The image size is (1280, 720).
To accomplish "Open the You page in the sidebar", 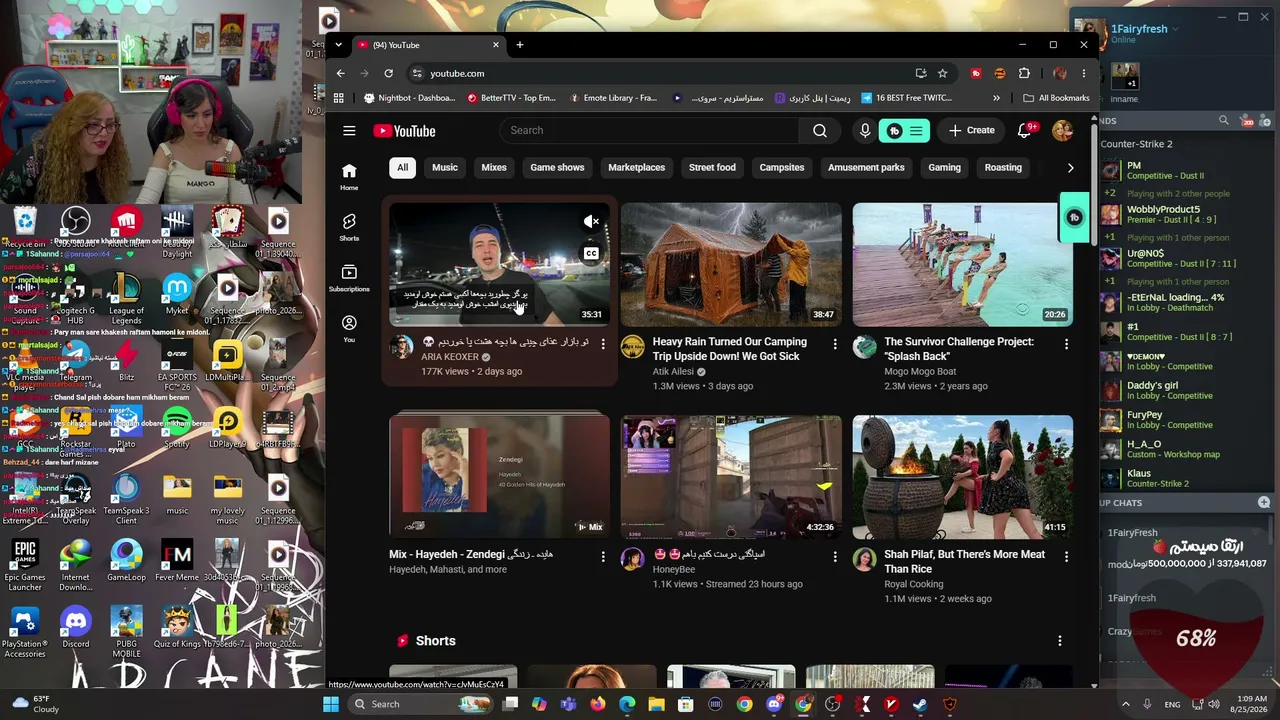I will pos(349,328).
